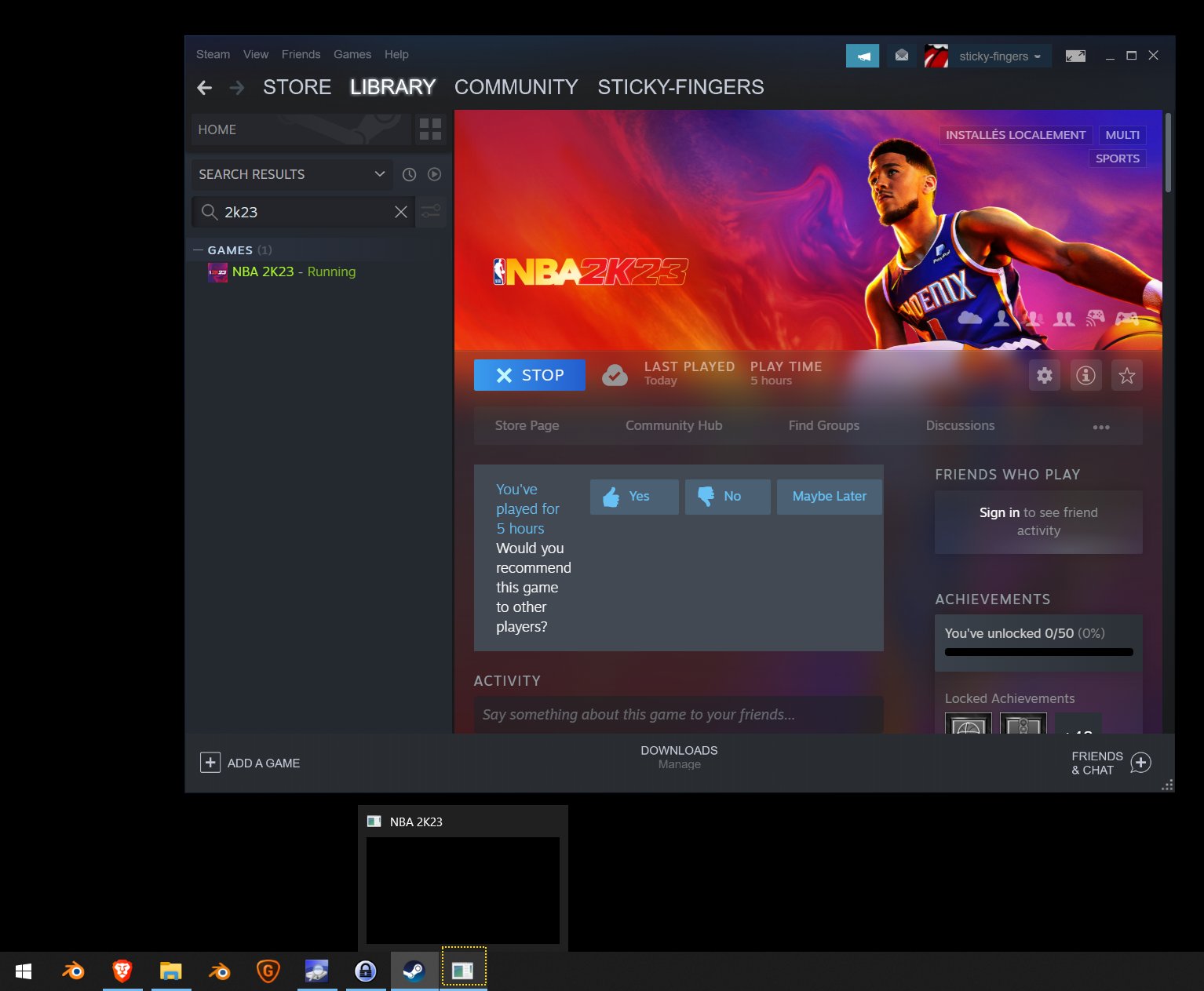Open Find Groups link
Image resolution: width=1204 pixels, height=991 pixels.
(823, 426)
